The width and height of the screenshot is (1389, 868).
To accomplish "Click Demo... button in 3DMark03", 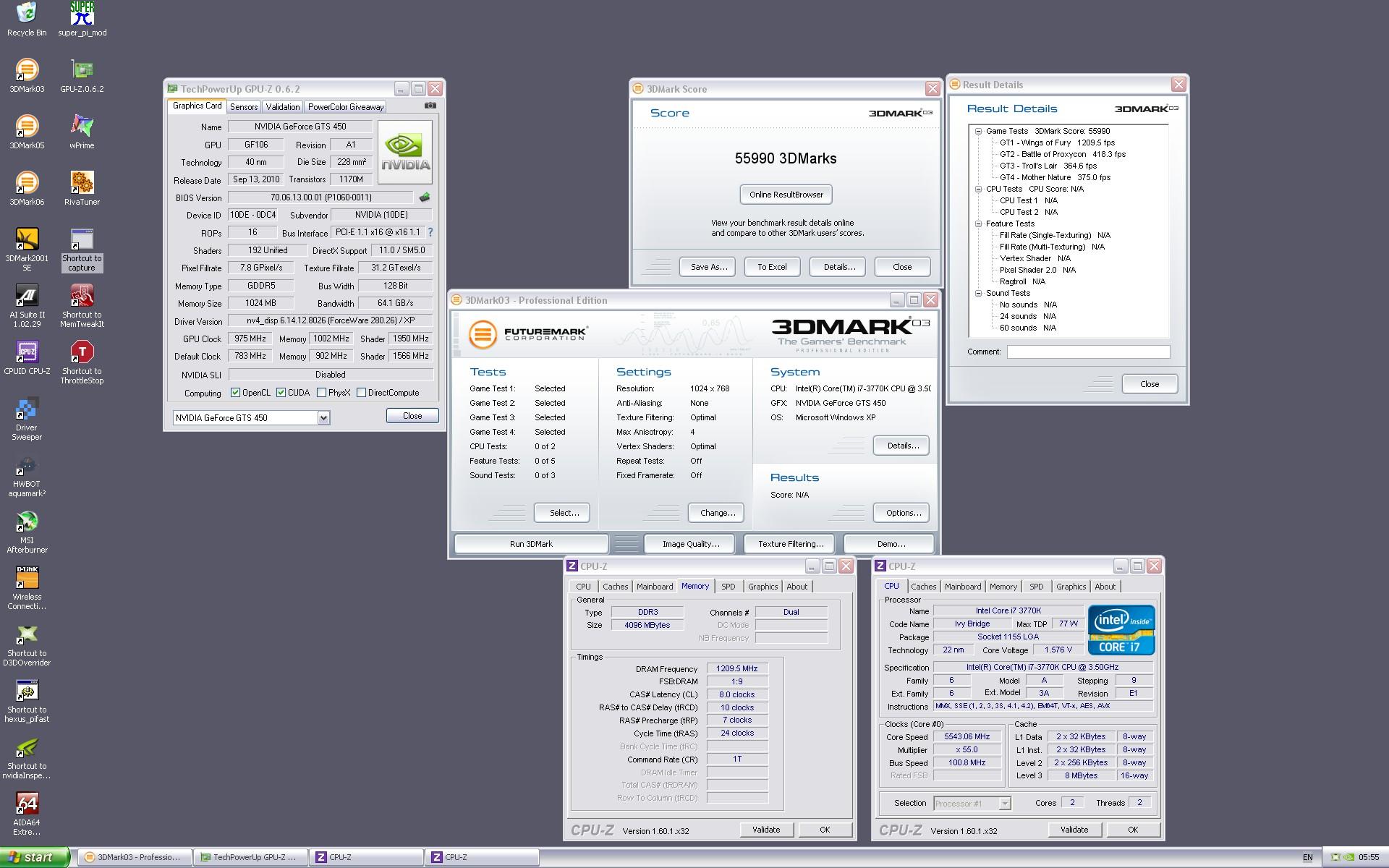I will (891, 544).
